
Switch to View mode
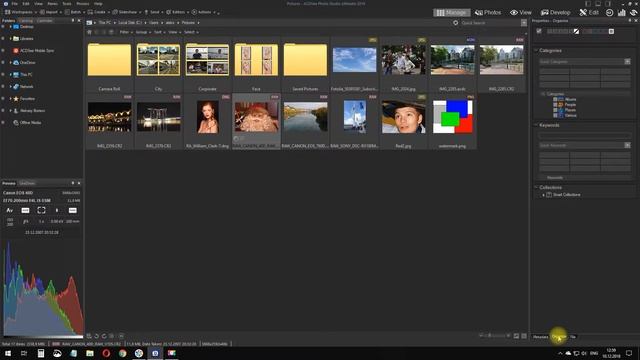point(521,13)
